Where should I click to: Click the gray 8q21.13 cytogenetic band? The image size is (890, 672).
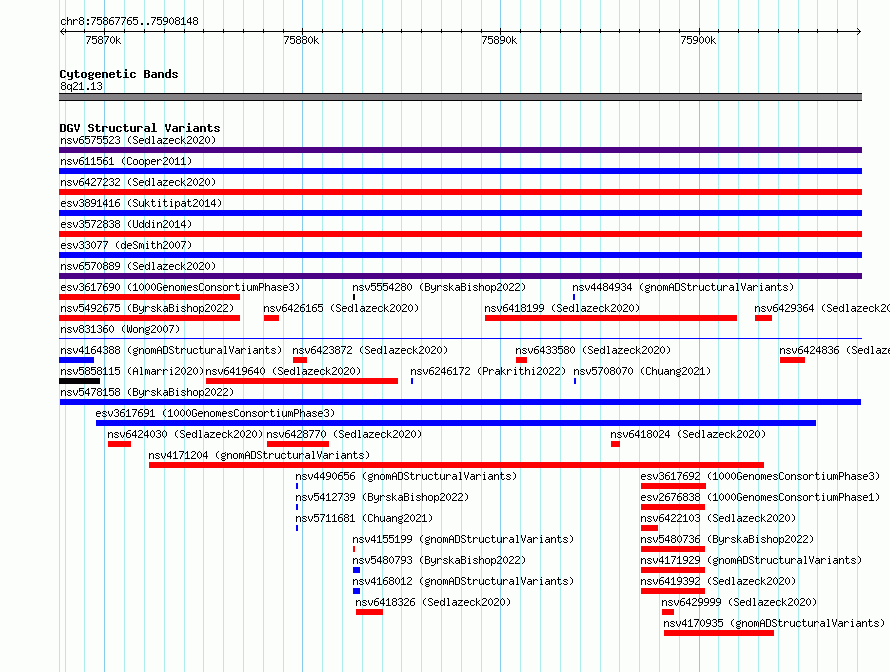click(x=460, y=97)
